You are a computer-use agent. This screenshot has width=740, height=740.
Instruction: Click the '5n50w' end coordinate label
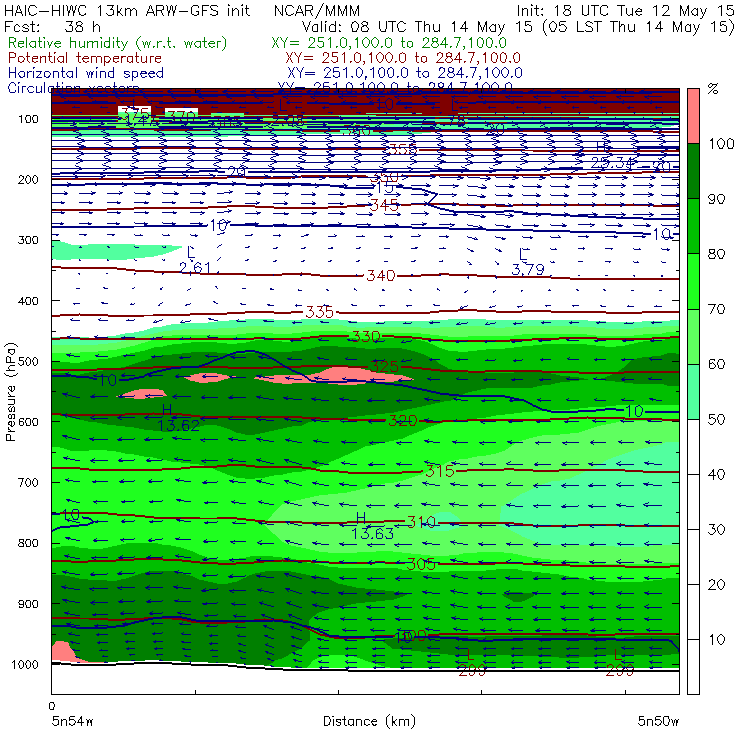coord(658,721)
